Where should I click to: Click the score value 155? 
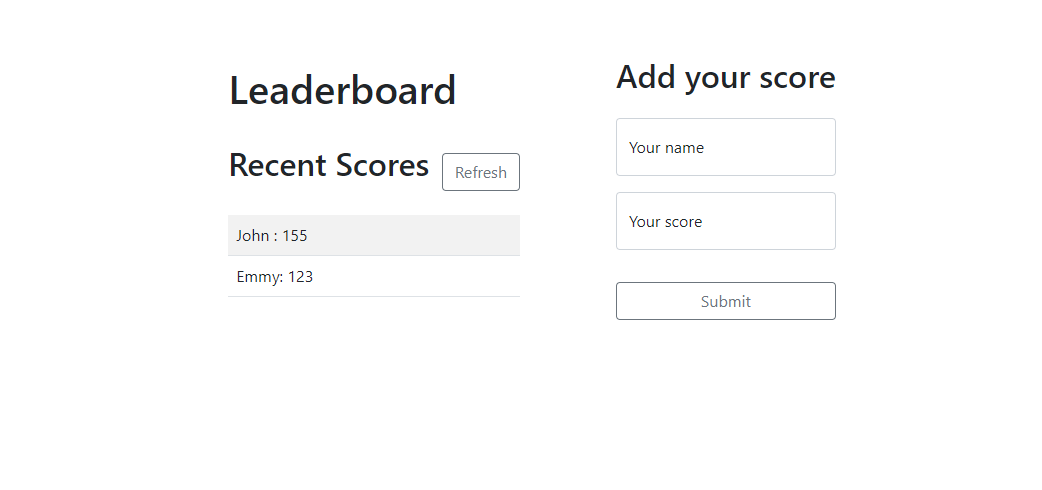click(294, 235)
